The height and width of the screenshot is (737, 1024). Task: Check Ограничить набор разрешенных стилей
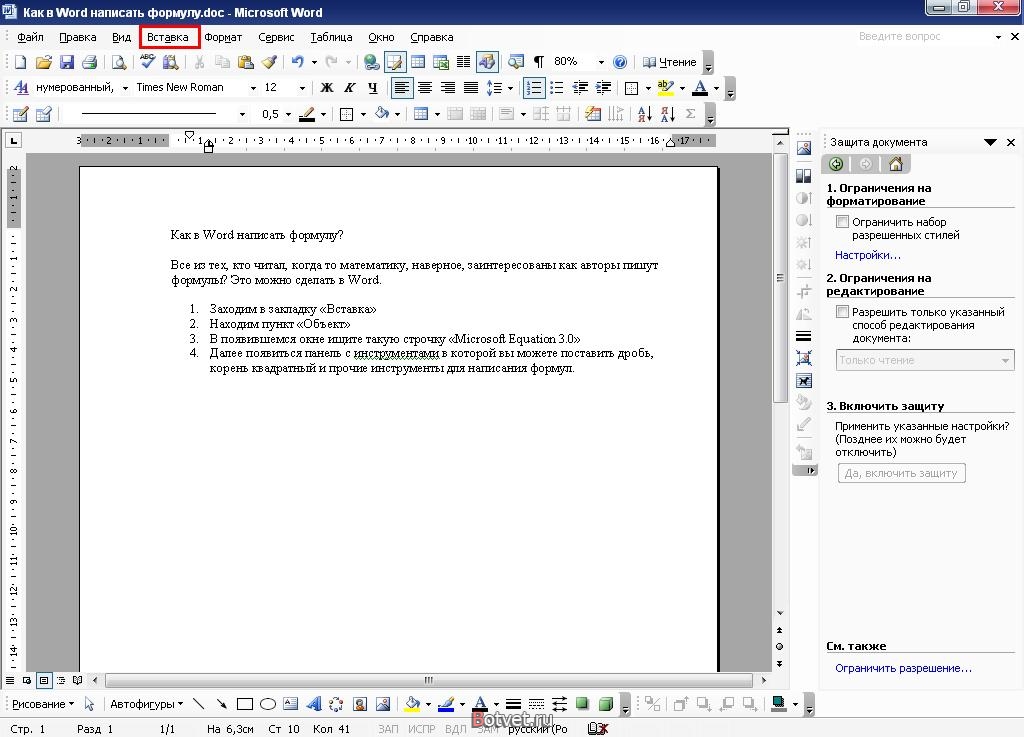842,222
